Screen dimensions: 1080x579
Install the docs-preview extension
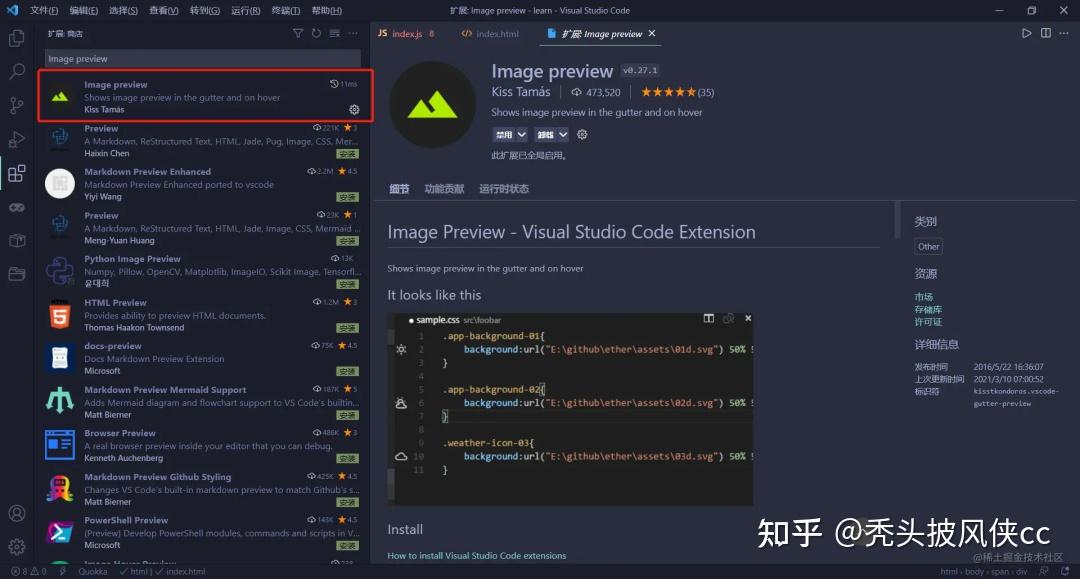tap(348, 372)
